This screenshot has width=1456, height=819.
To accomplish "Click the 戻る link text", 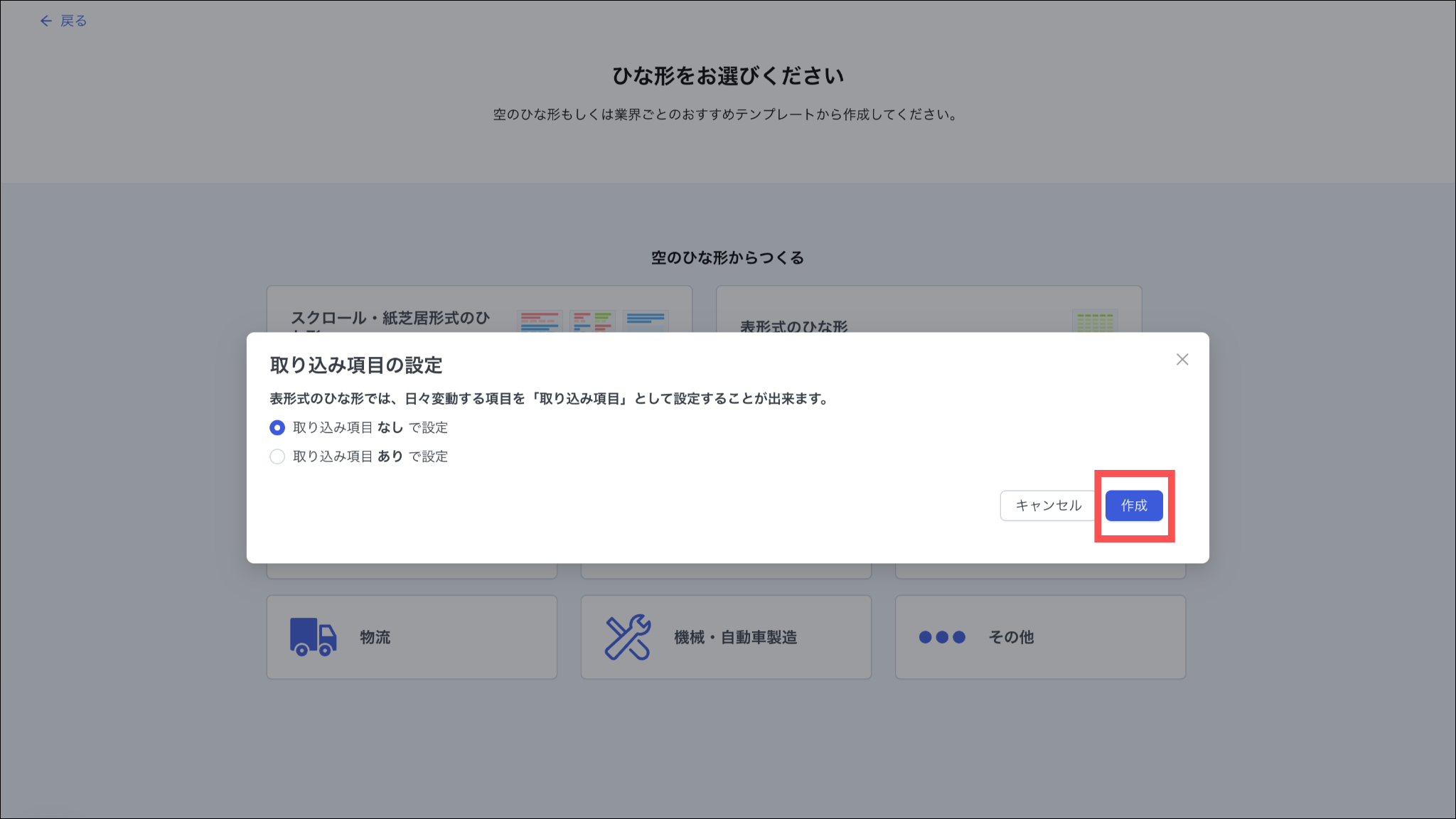I will [73, 21].
